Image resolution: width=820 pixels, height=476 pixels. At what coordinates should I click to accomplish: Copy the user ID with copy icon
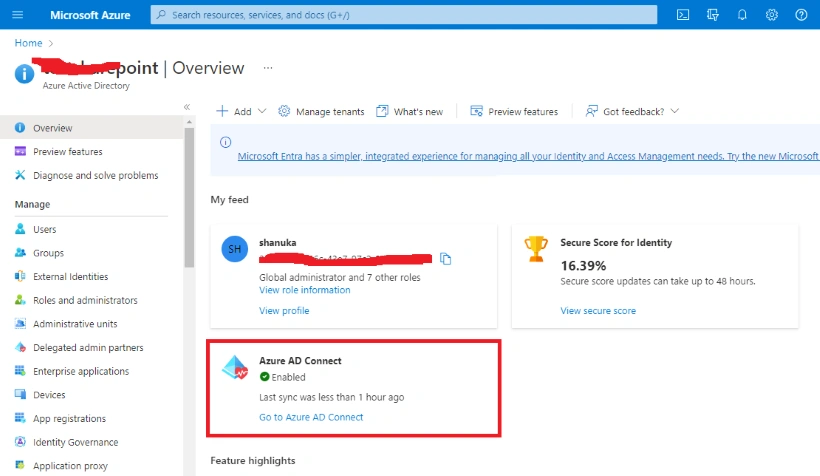pos(446,259)
